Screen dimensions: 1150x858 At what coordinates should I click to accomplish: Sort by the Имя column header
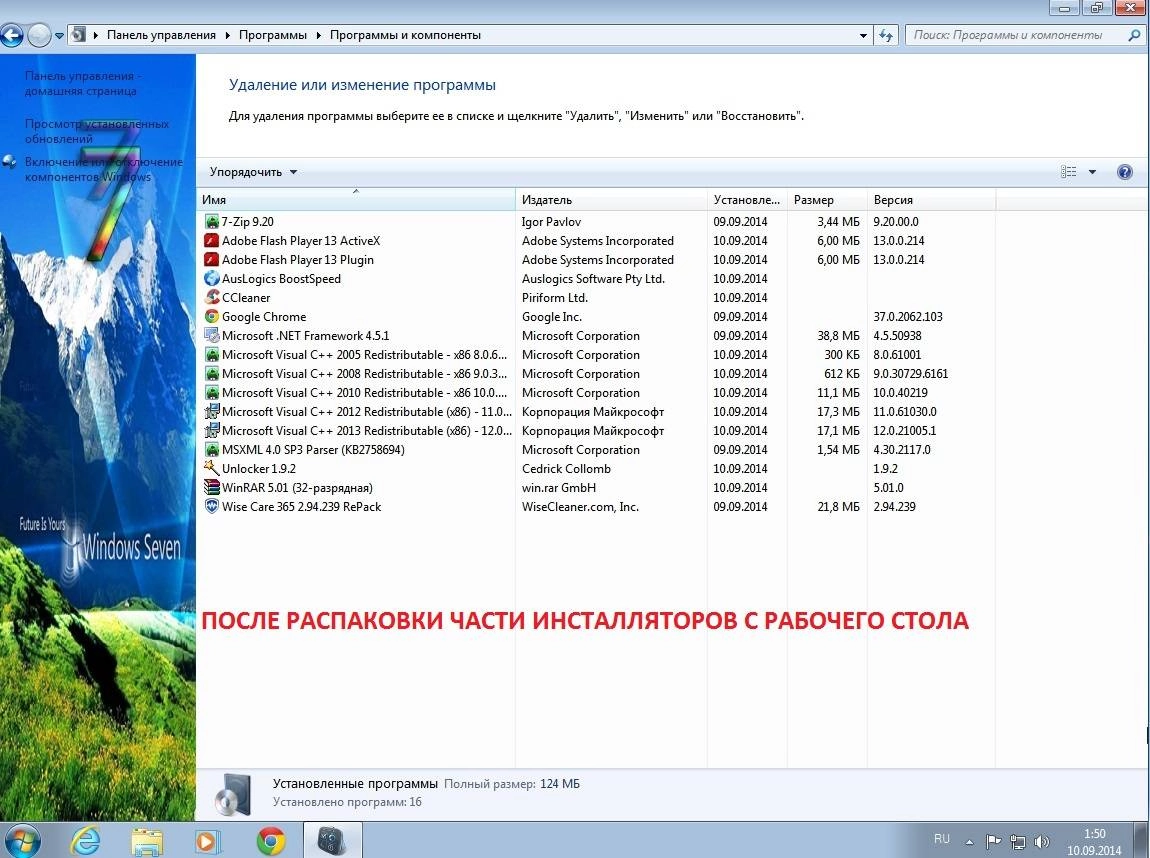tap(356, 199)
